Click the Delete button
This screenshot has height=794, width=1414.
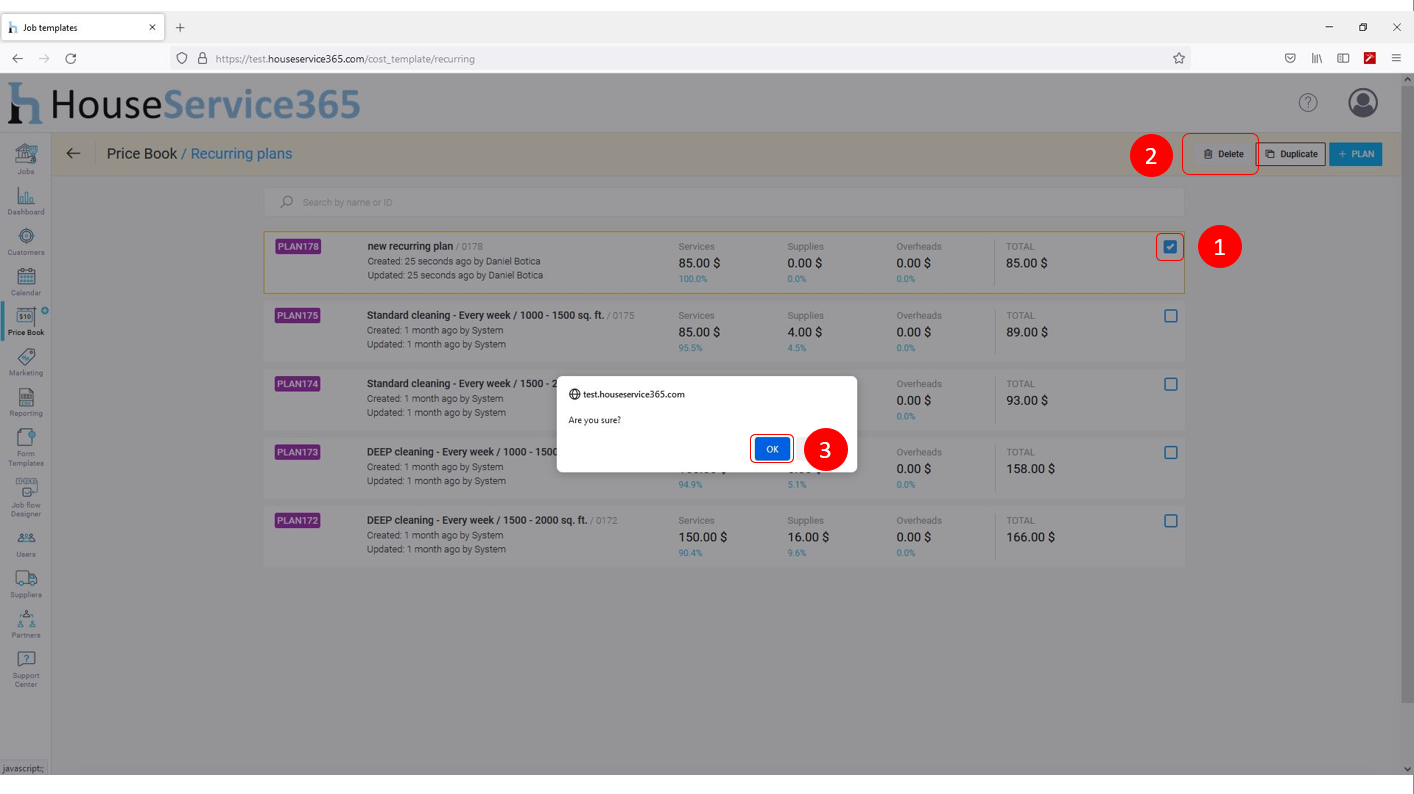(x=1222, y=154)
